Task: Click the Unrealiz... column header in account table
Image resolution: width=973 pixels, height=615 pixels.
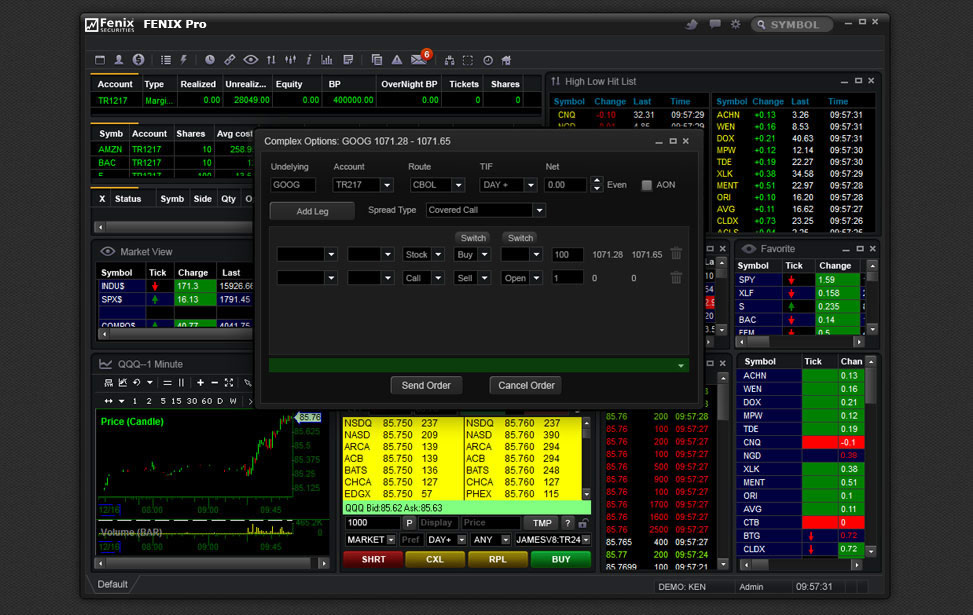Action: coord(246,84)
